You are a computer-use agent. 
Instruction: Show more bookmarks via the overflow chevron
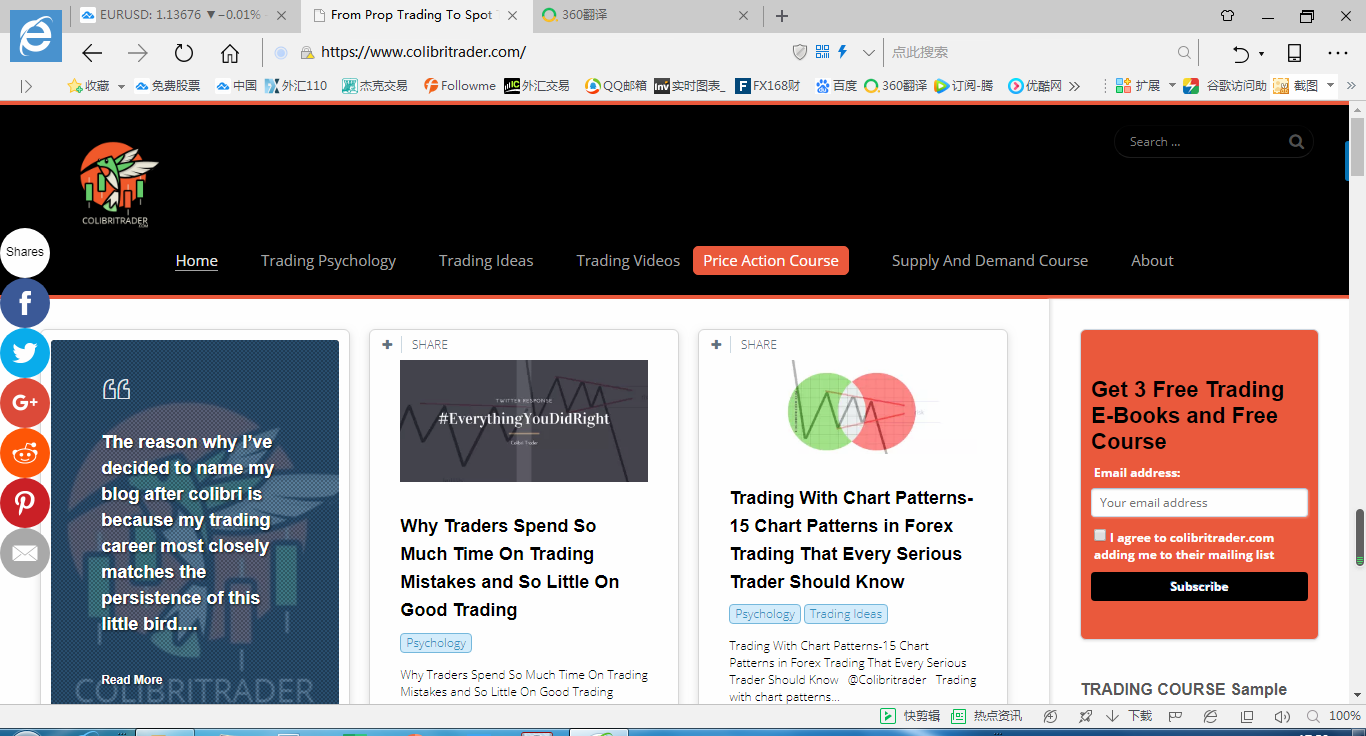(1074, 86)
